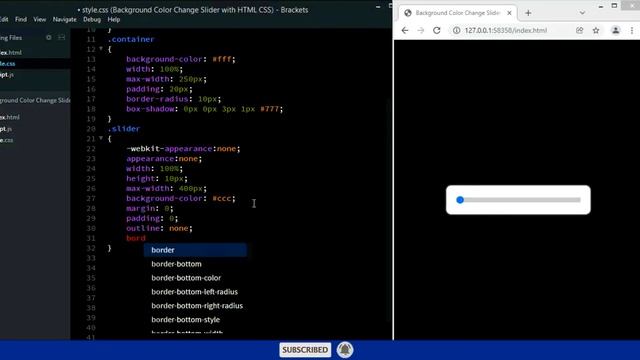Collapse the .slider rule fold arrow
This screenshot has width=640, height=360.
click(x=101, y=138)
